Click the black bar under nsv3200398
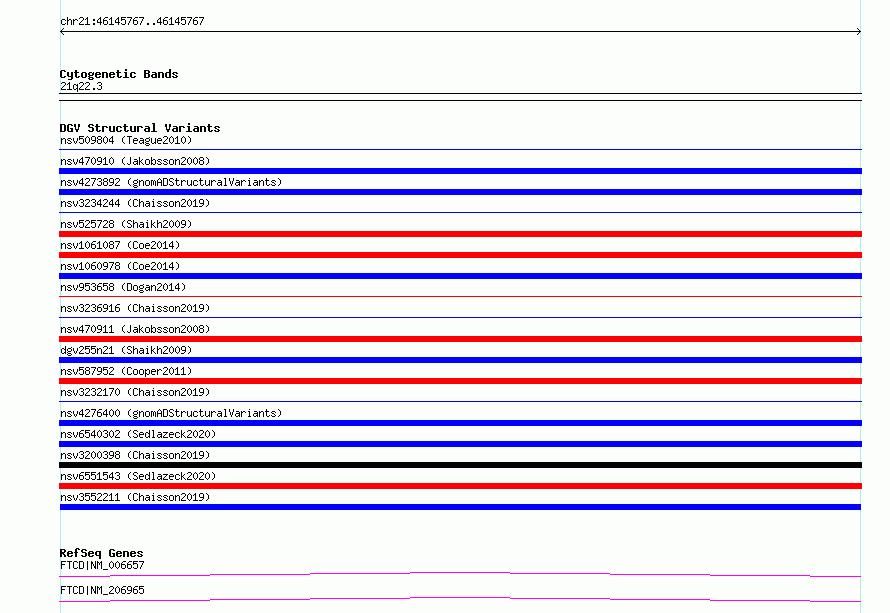This screenshot has height=613, width=890. [460, 465]
